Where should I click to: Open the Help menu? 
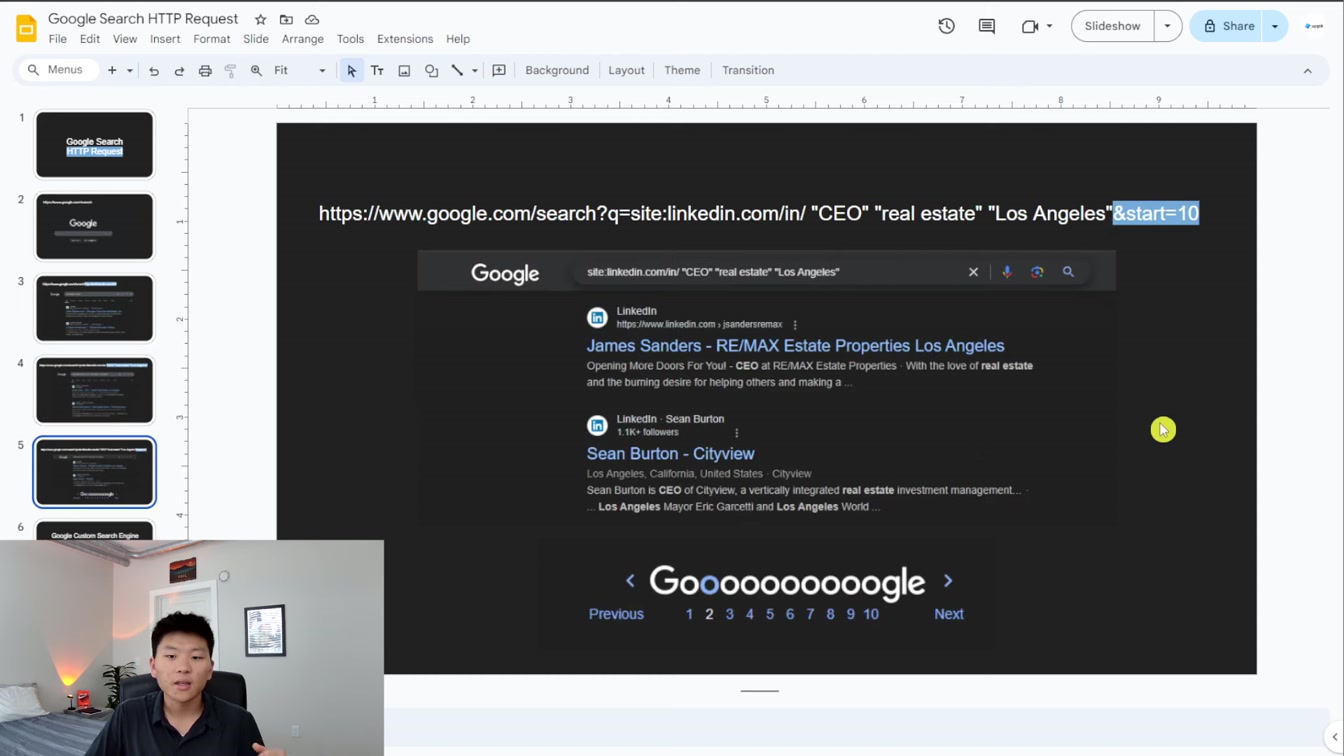pos(458,39)
